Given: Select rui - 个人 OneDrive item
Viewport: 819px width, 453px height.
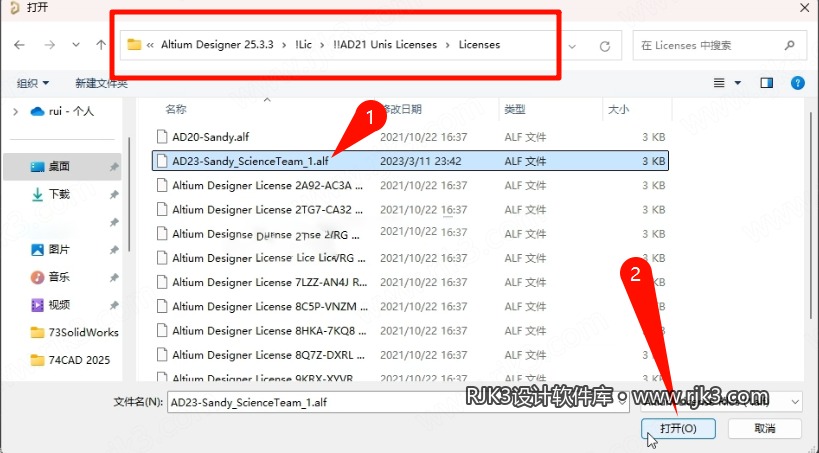Looking at the screenshot, I should (x=62, y=111).
